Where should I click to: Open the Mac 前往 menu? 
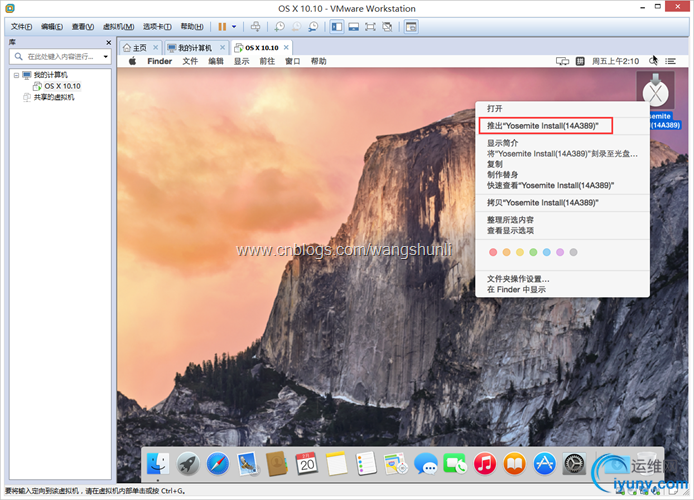[x=267, y=61]
